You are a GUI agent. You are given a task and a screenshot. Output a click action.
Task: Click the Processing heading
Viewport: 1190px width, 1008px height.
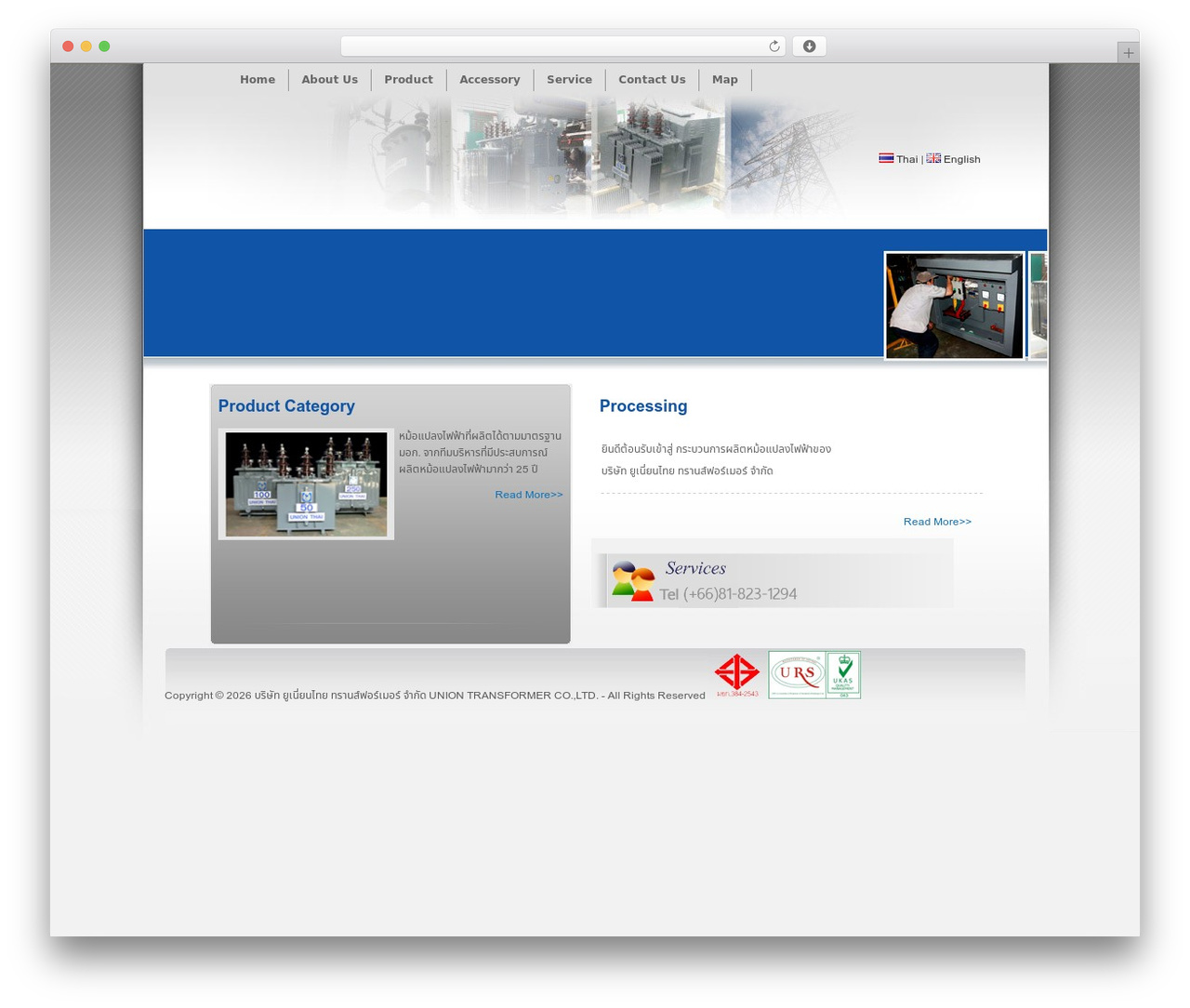(643, 406)
